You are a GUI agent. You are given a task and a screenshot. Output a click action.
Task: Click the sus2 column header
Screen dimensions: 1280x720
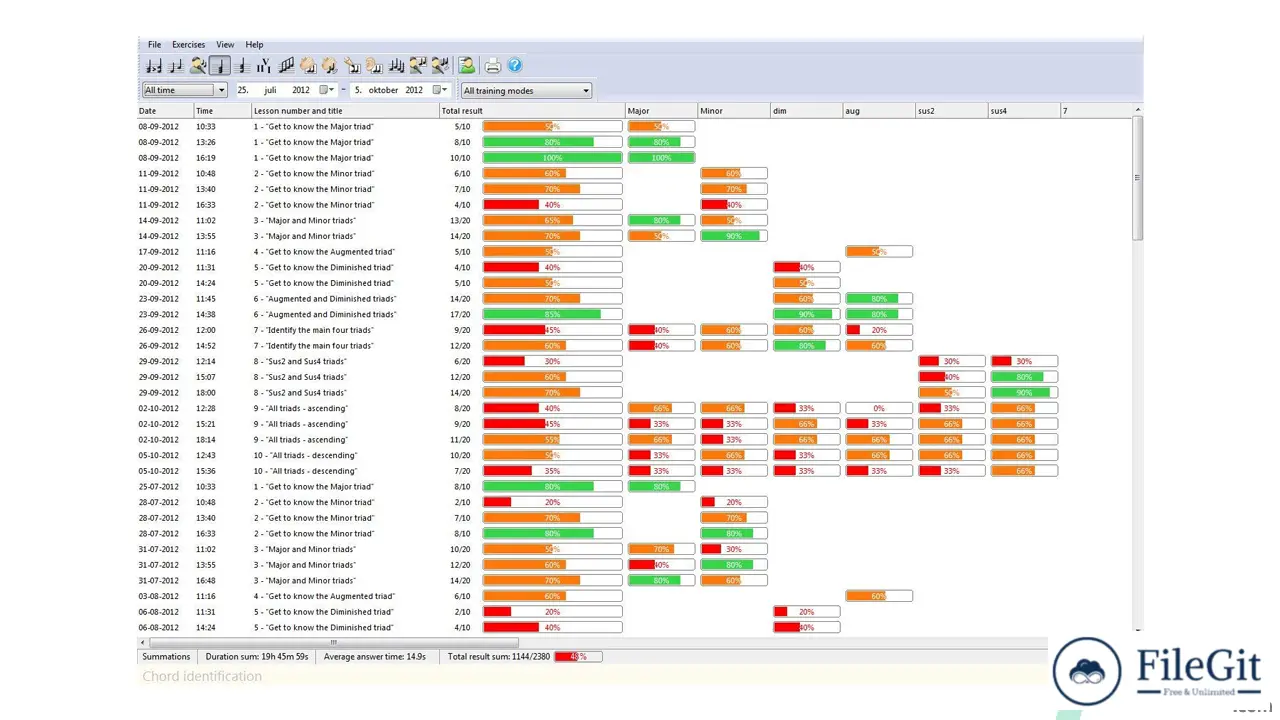951,111
